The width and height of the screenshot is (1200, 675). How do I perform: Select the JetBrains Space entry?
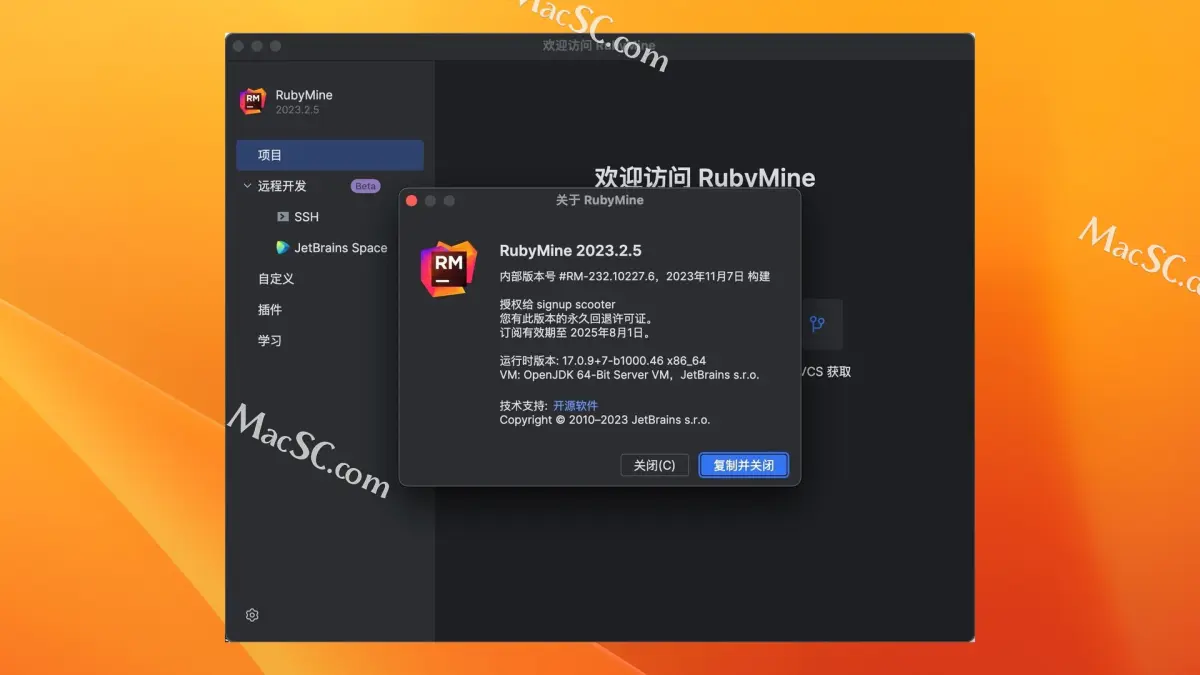coord(340,248)
